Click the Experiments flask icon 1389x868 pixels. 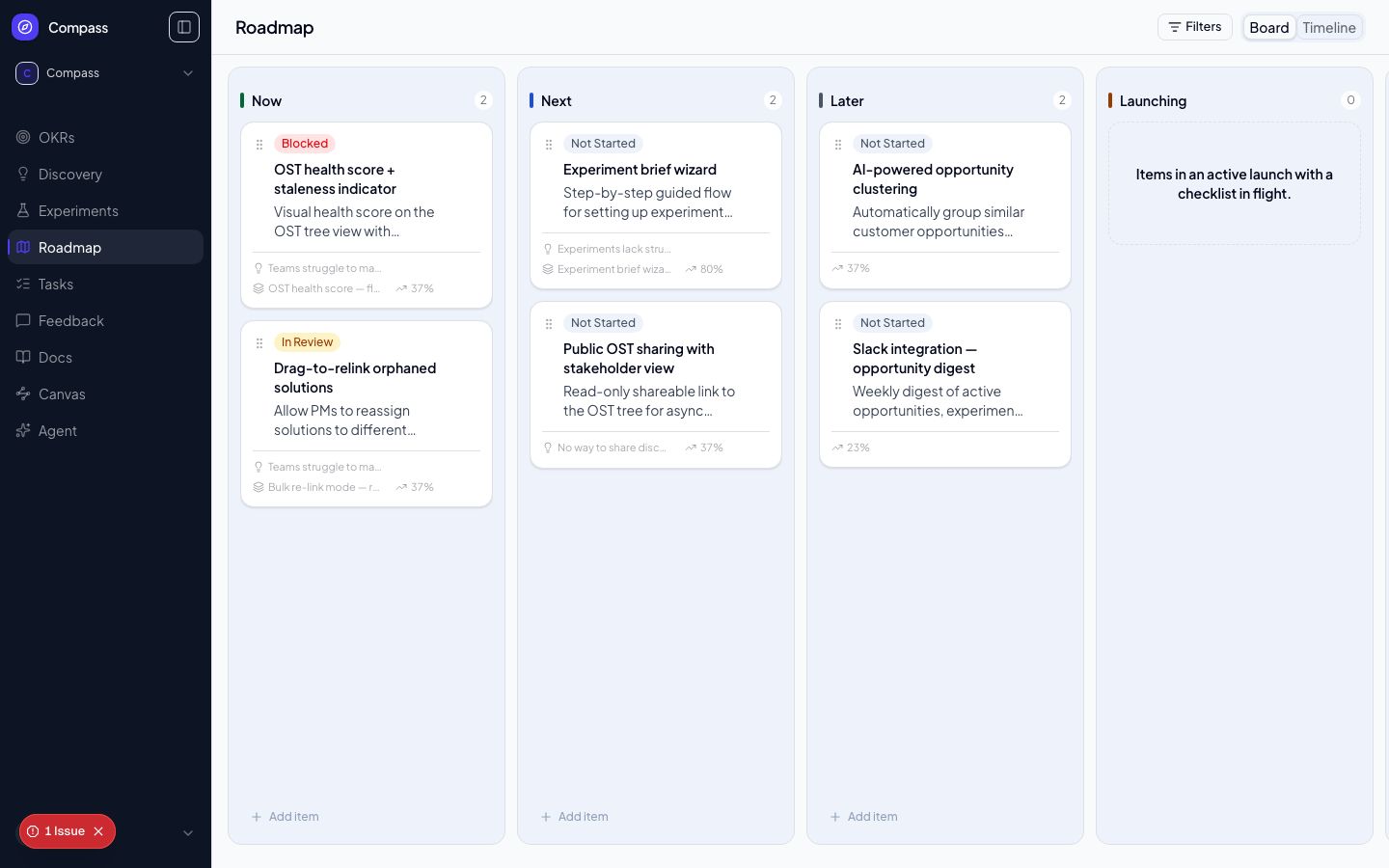point(23,210)
